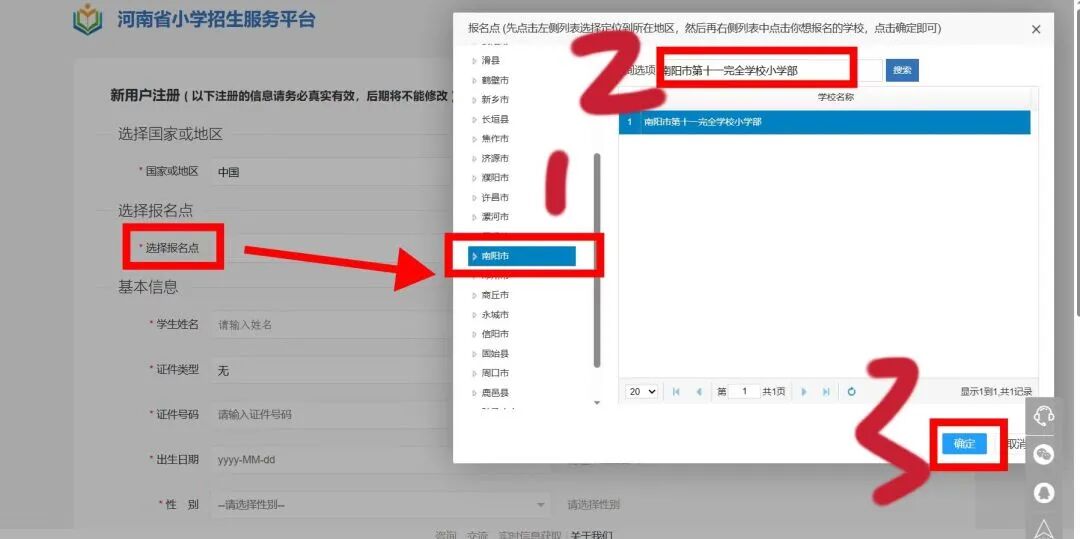
Task: Expand the 新乡市 tree node
Action: point(474,100)
